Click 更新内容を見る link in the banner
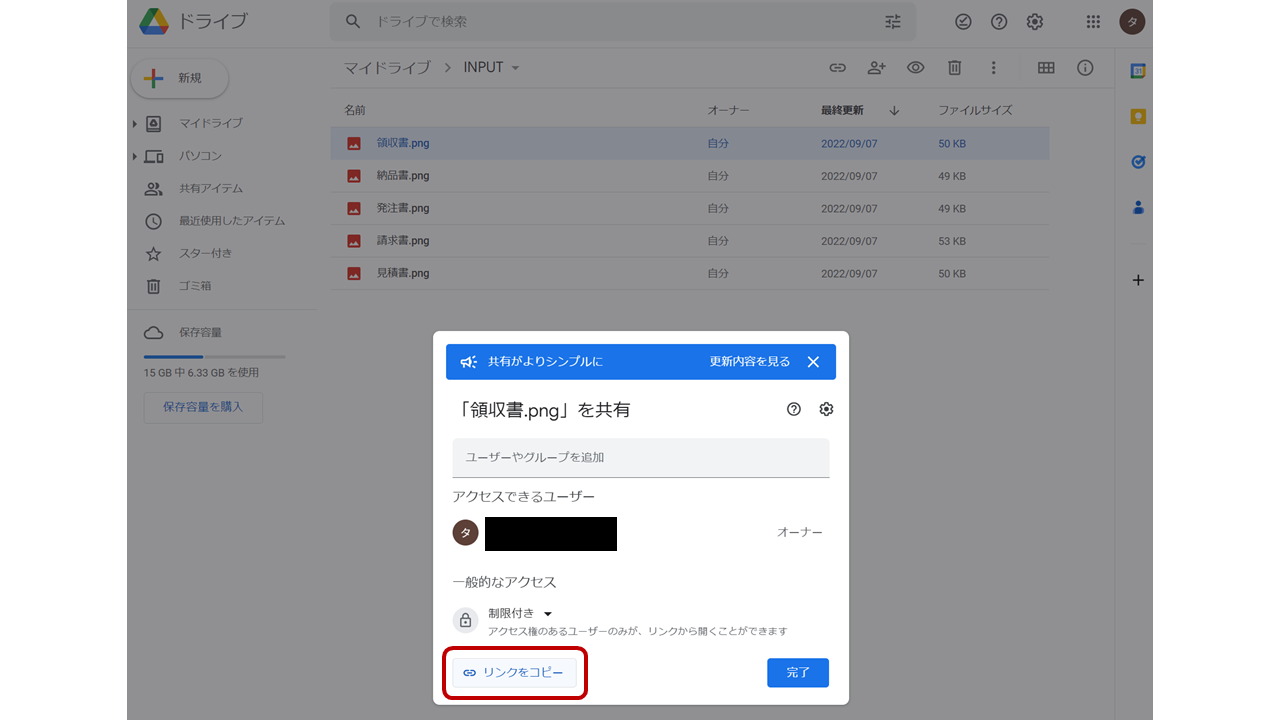Screen dimensions: 1280x720 coord(750,362)
